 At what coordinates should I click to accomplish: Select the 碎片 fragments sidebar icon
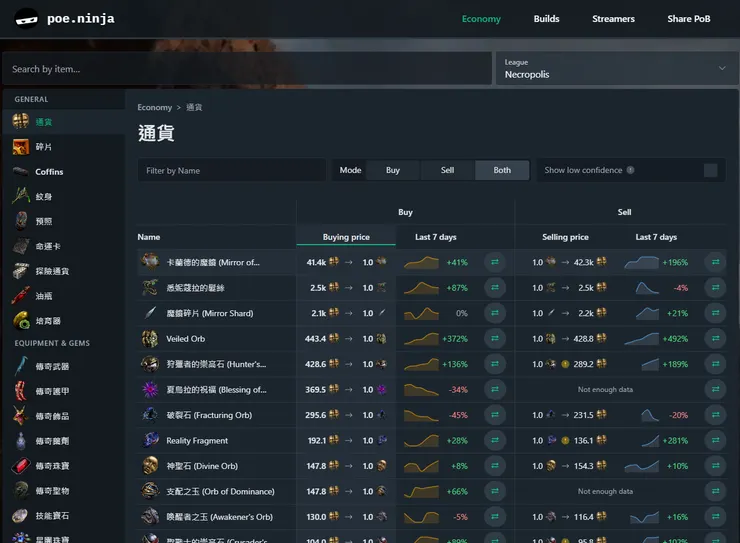tap(20, 147)
